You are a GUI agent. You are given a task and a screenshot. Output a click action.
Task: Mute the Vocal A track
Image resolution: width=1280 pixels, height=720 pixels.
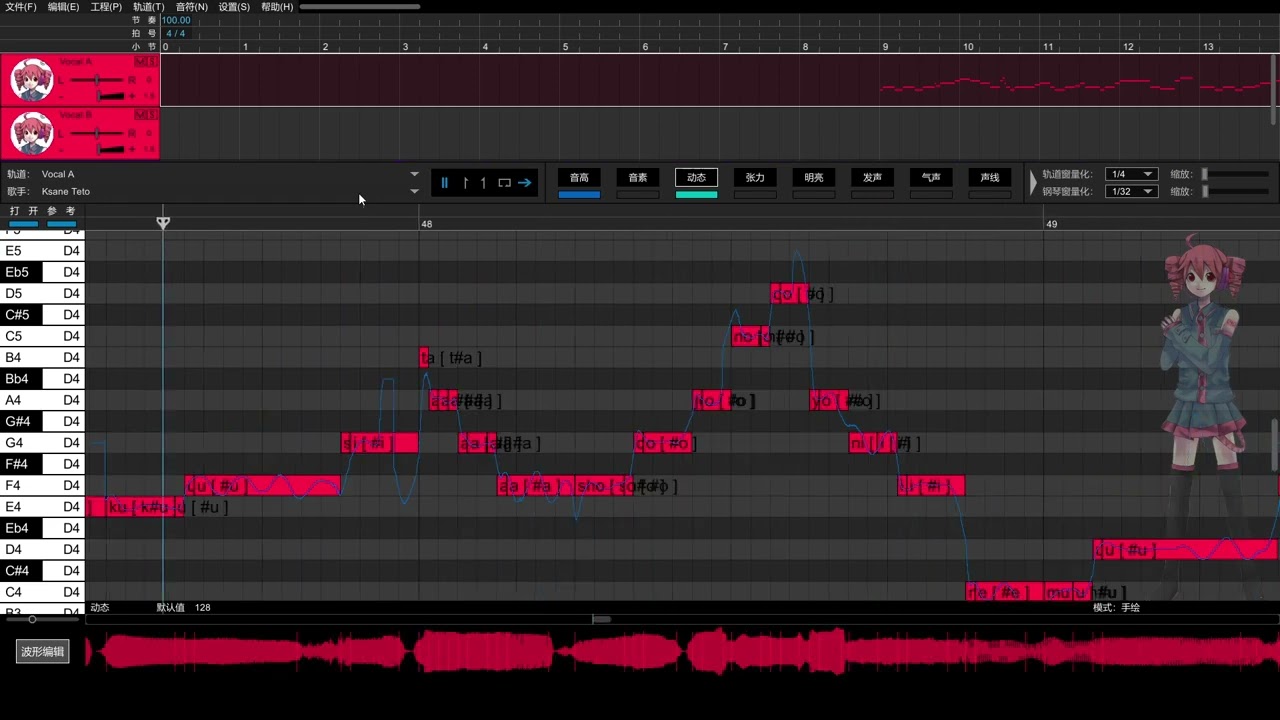(x=139, y=62)
